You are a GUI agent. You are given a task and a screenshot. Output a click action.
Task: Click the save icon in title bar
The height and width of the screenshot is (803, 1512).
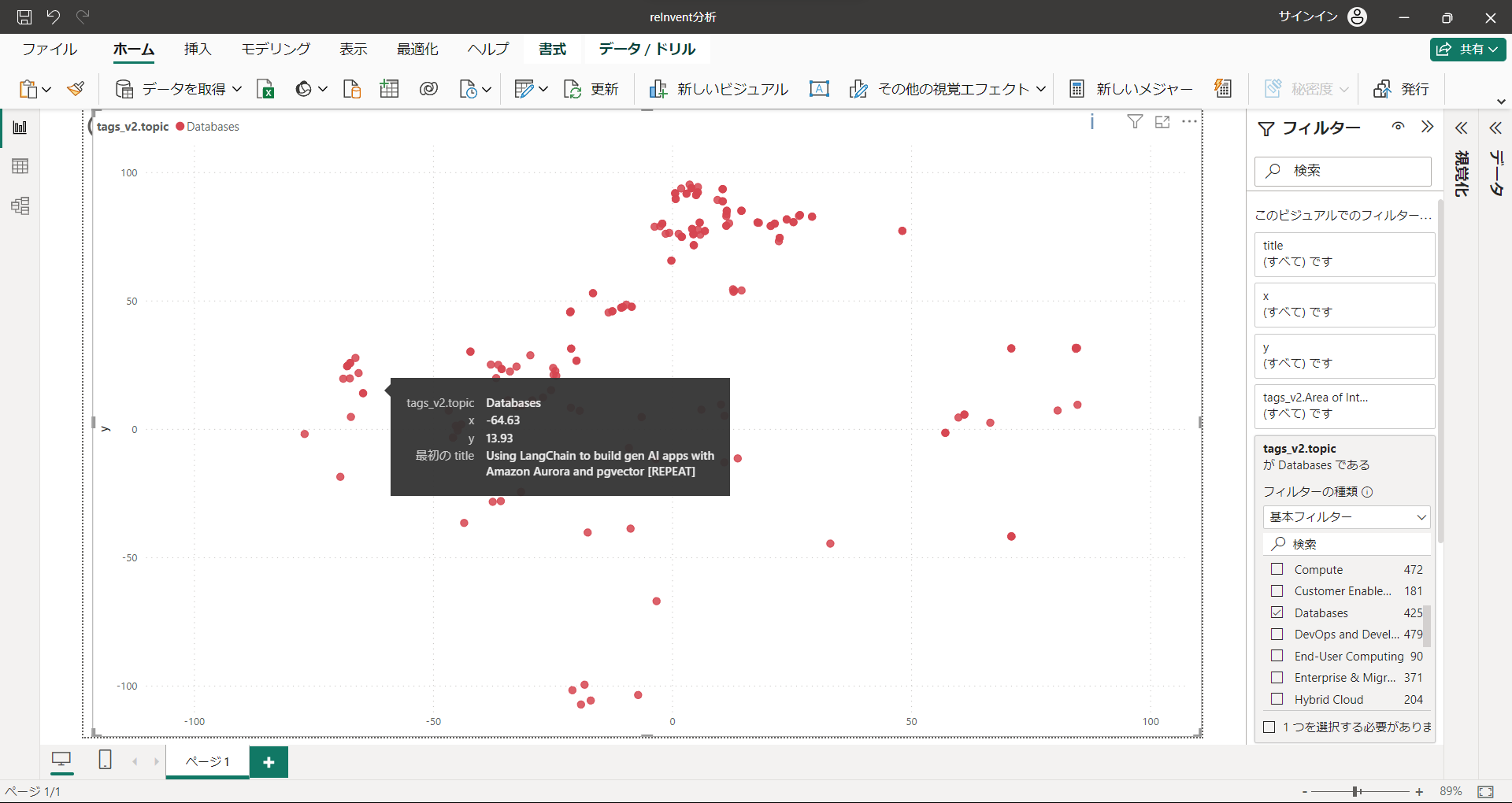tap(24, 17)
